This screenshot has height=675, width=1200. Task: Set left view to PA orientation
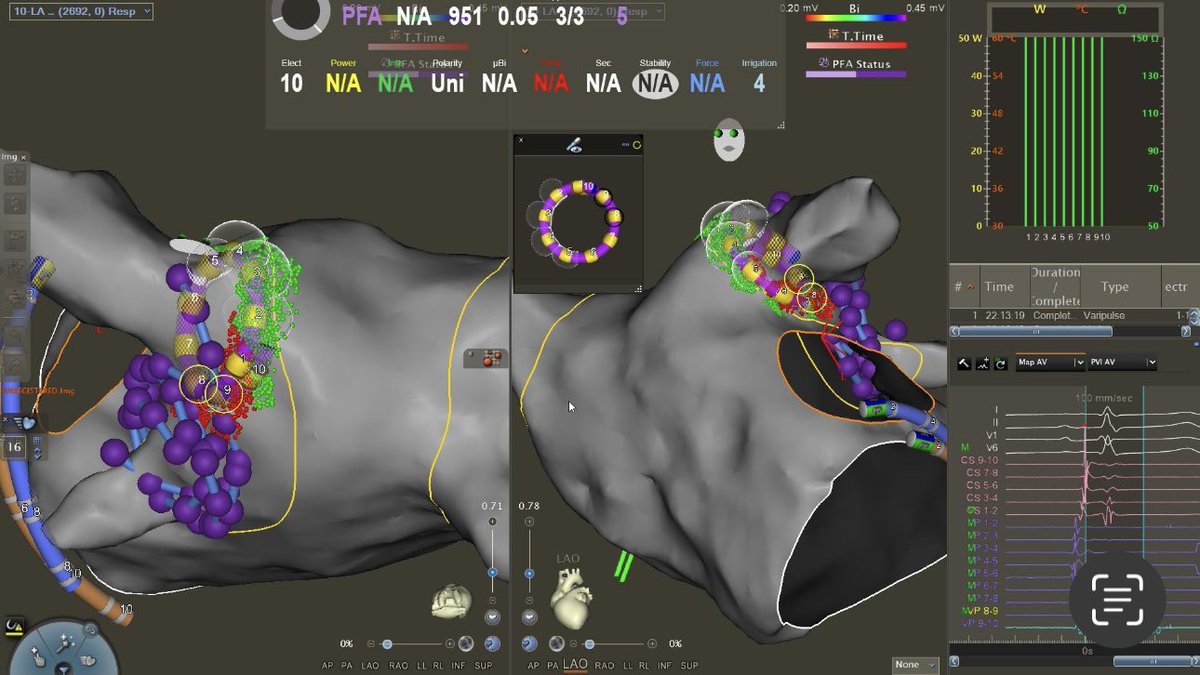point(347,665)
